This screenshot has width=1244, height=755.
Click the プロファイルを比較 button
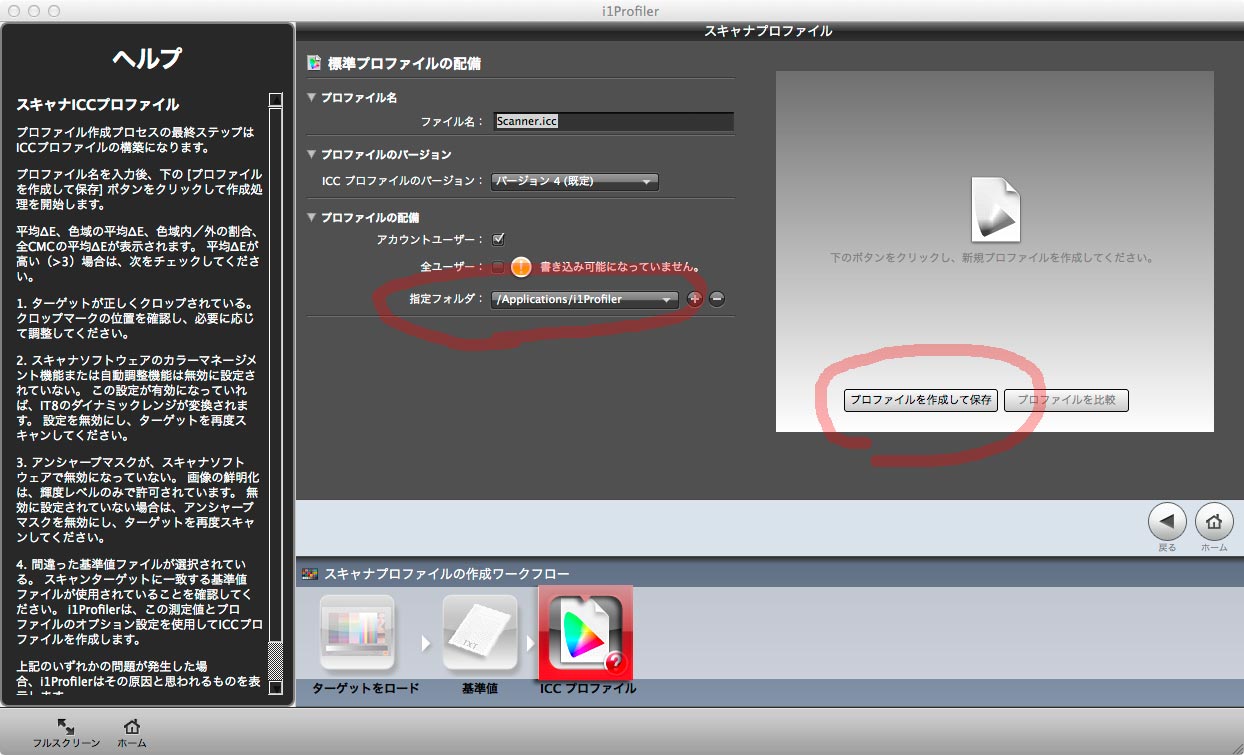pyautogui.click(x=1066, y=400)
